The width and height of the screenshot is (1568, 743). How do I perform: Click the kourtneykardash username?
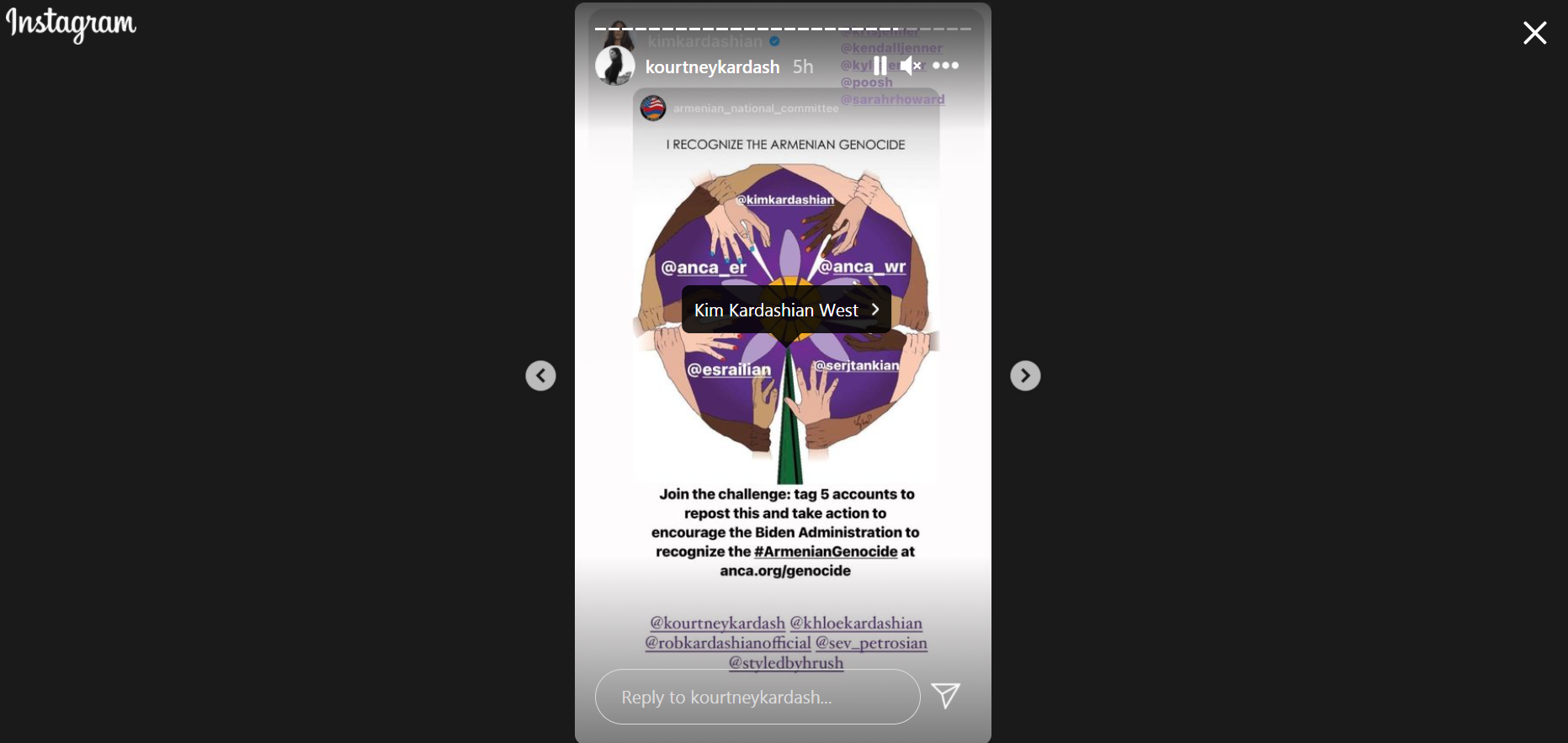coord(712,66)
